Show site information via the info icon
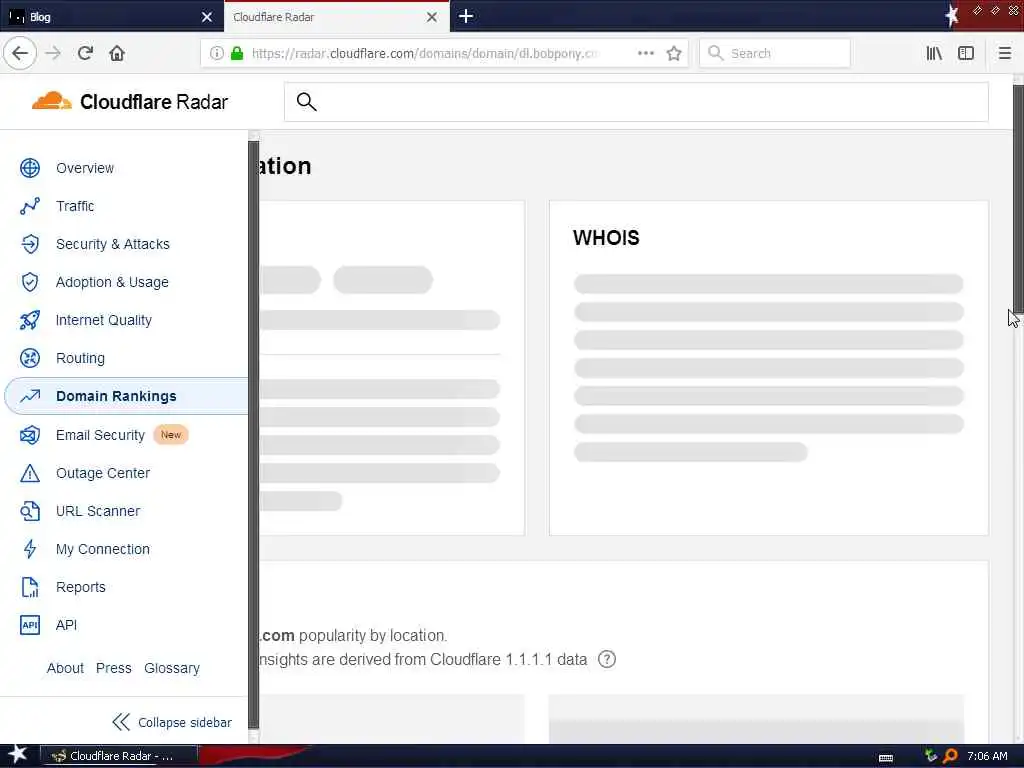The width and height of the screenshot is (1024, 768). pos(217,53)
